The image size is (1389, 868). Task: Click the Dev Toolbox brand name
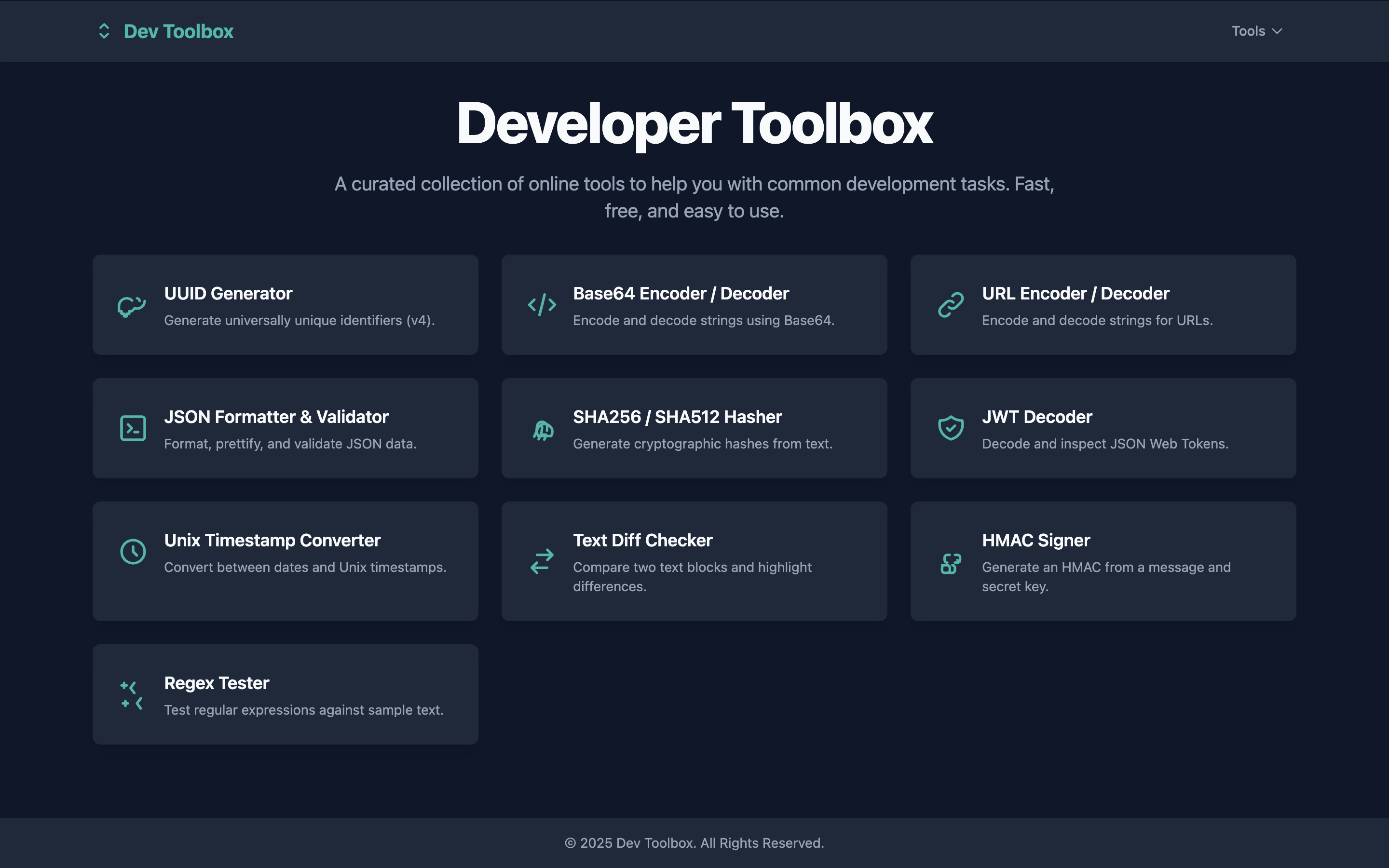point(177,31)
